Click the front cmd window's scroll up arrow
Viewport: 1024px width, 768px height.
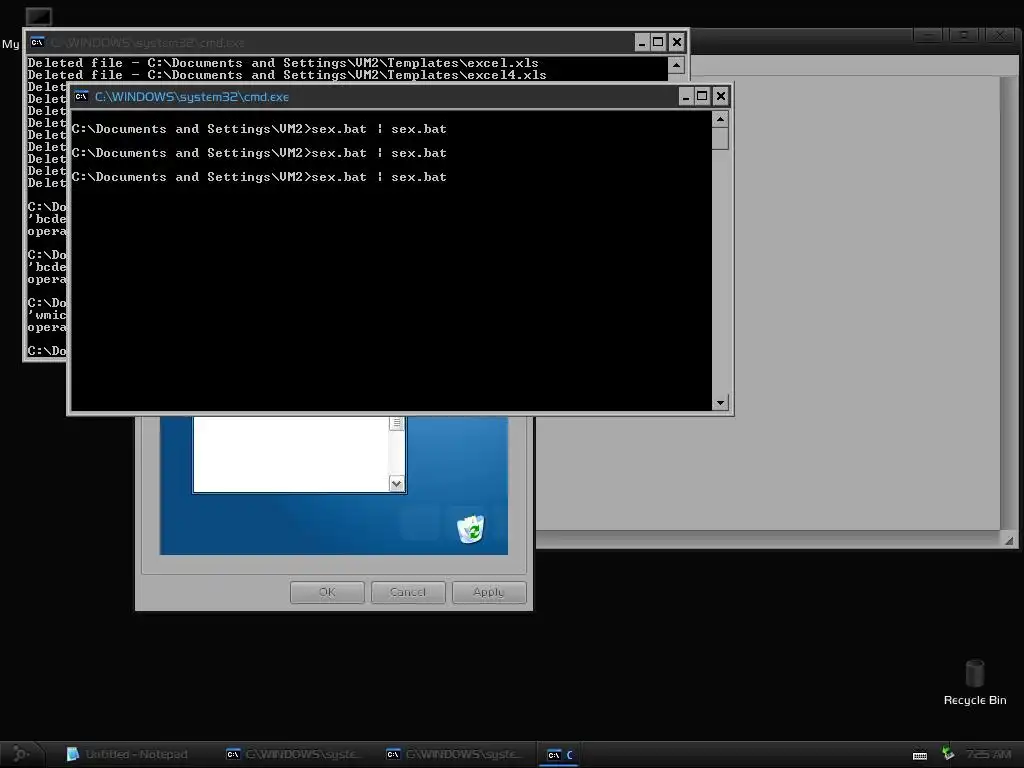[x=720, y=119]
